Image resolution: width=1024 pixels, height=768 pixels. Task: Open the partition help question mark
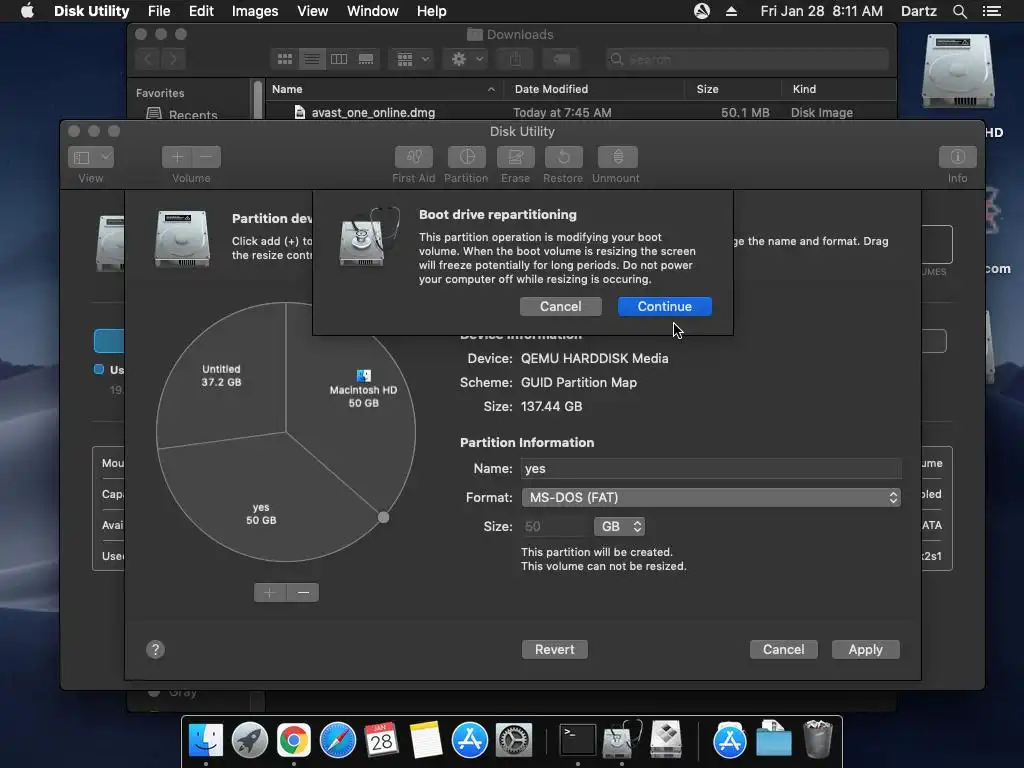point(155,649)
